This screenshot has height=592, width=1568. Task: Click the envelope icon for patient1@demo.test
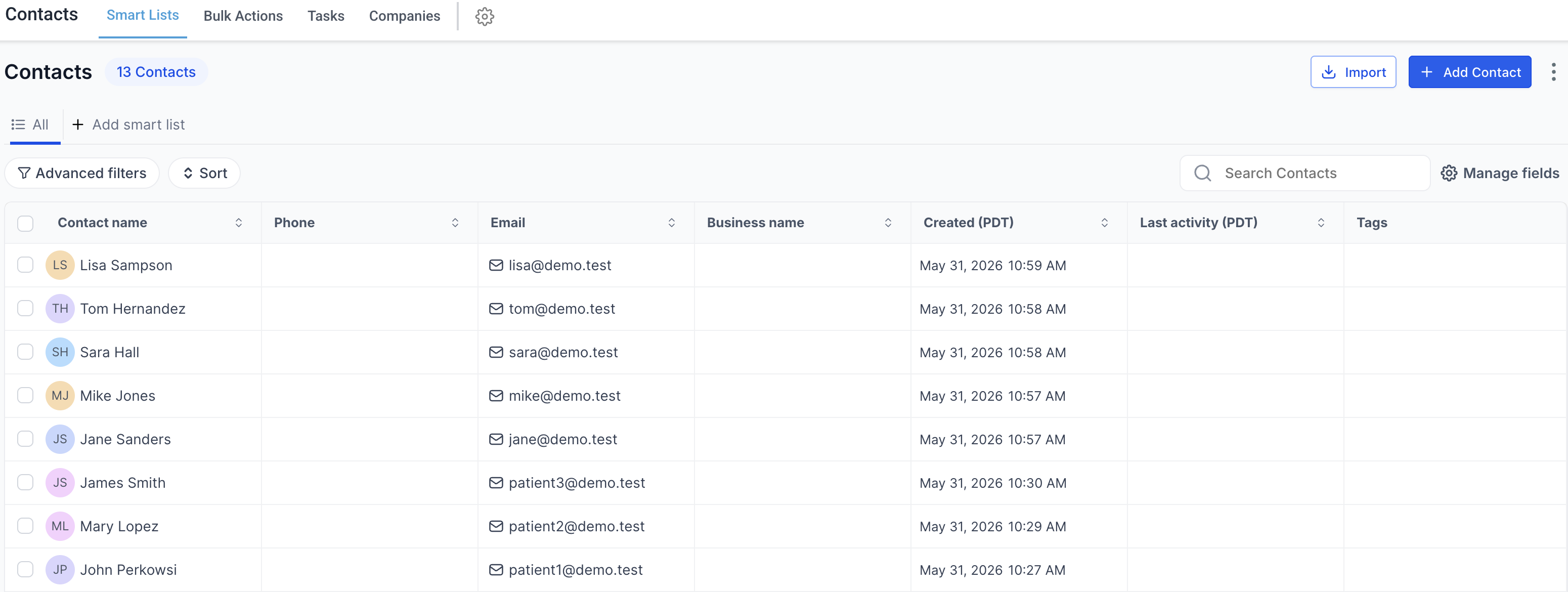click(496, 570)
